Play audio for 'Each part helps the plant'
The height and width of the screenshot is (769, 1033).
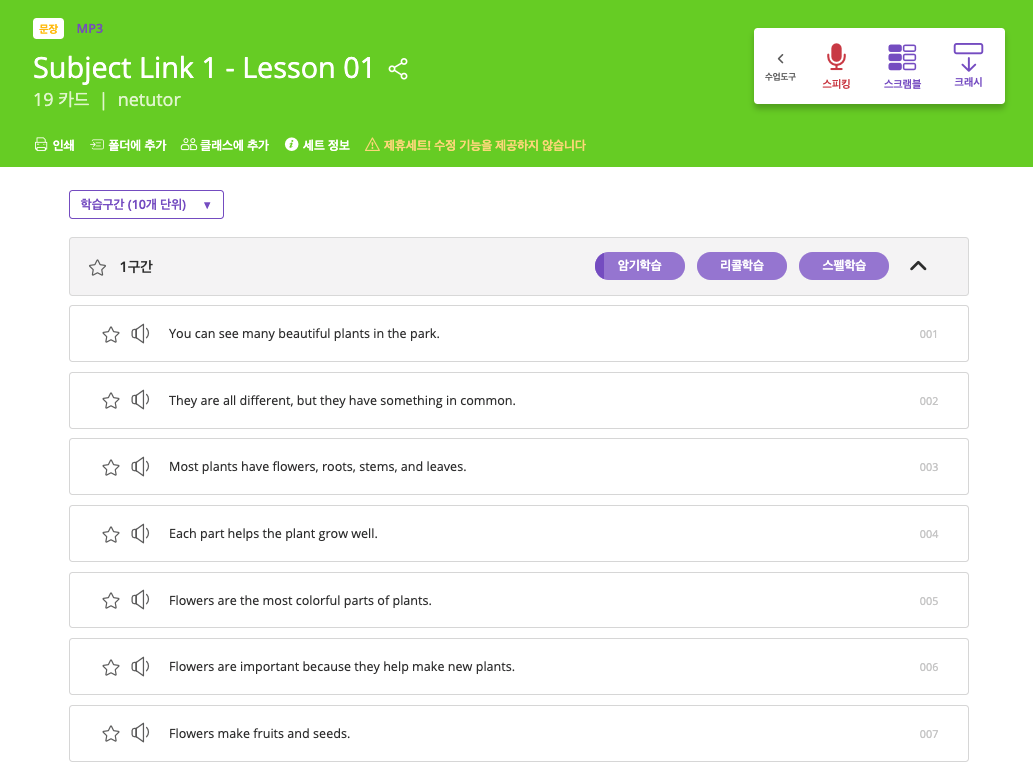(x=140, y=533)
